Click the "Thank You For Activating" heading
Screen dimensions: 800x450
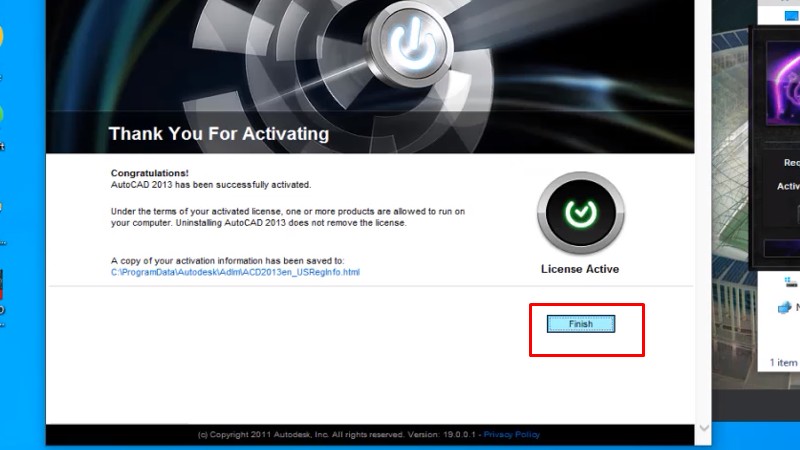click(218, 133)
